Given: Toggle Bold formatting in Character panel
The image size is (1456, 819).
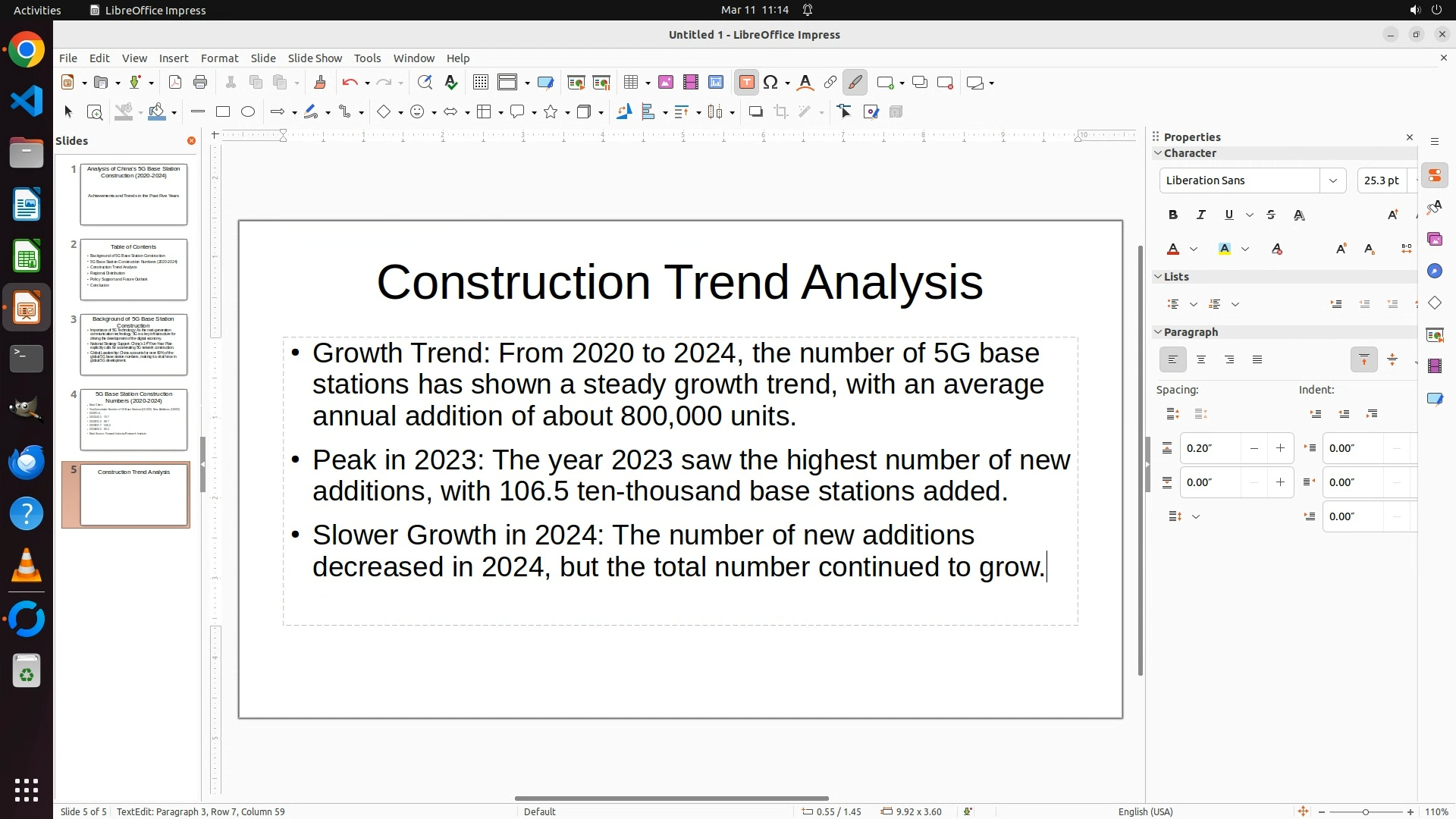Looking at the screenshot, I should 1173,215.
